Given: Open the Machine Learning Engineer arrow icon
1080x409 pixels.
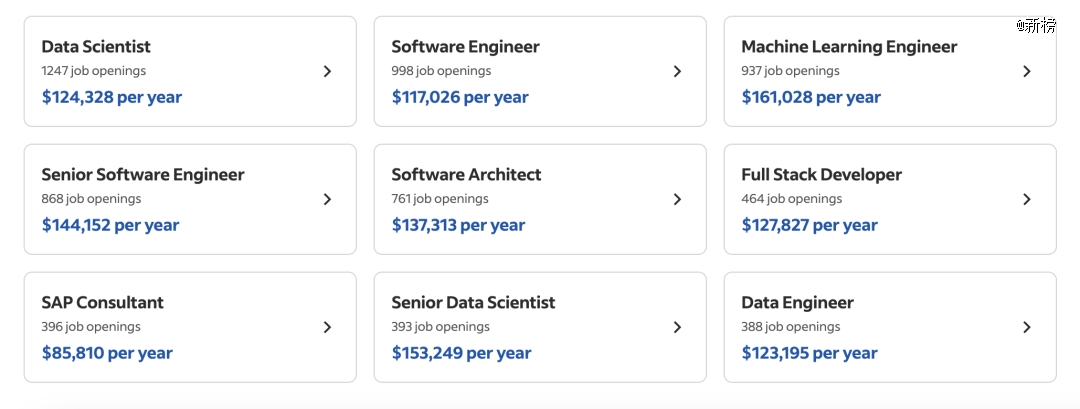Looking at the screenshot, I should click(1027, 71).
